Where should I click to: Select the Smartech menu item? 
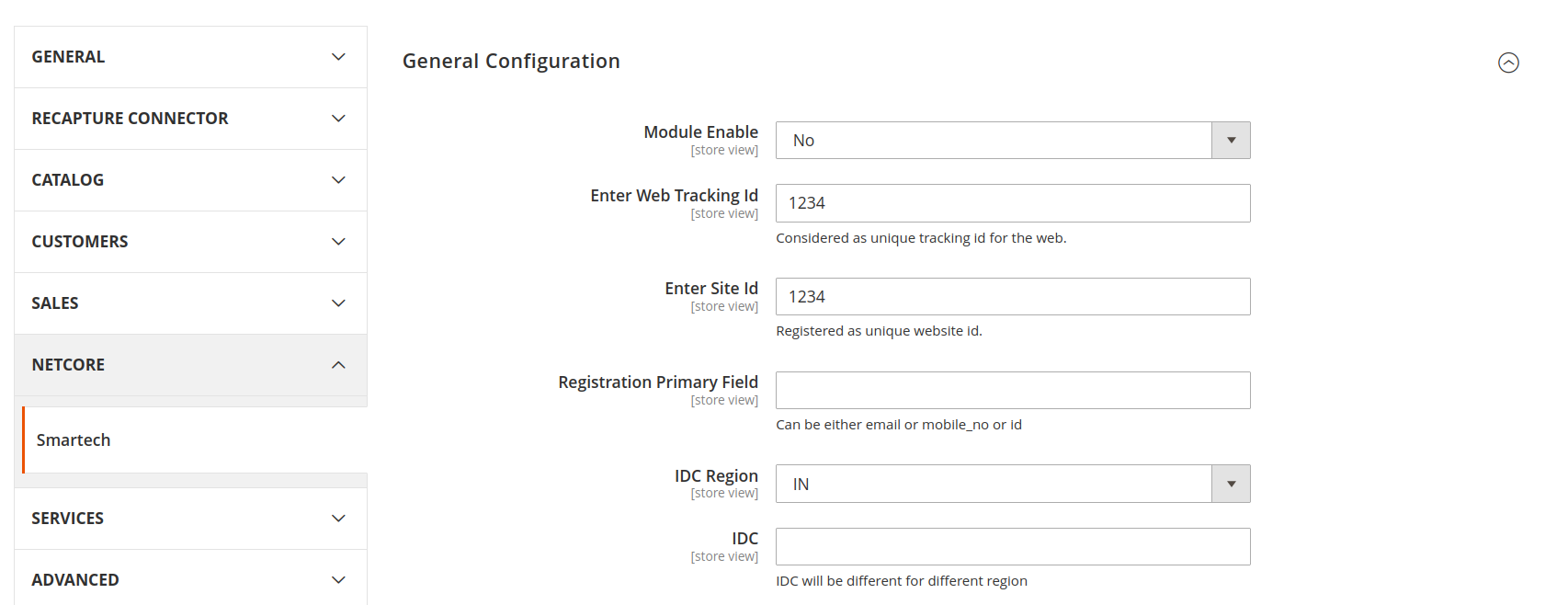(x=74, y=440)
